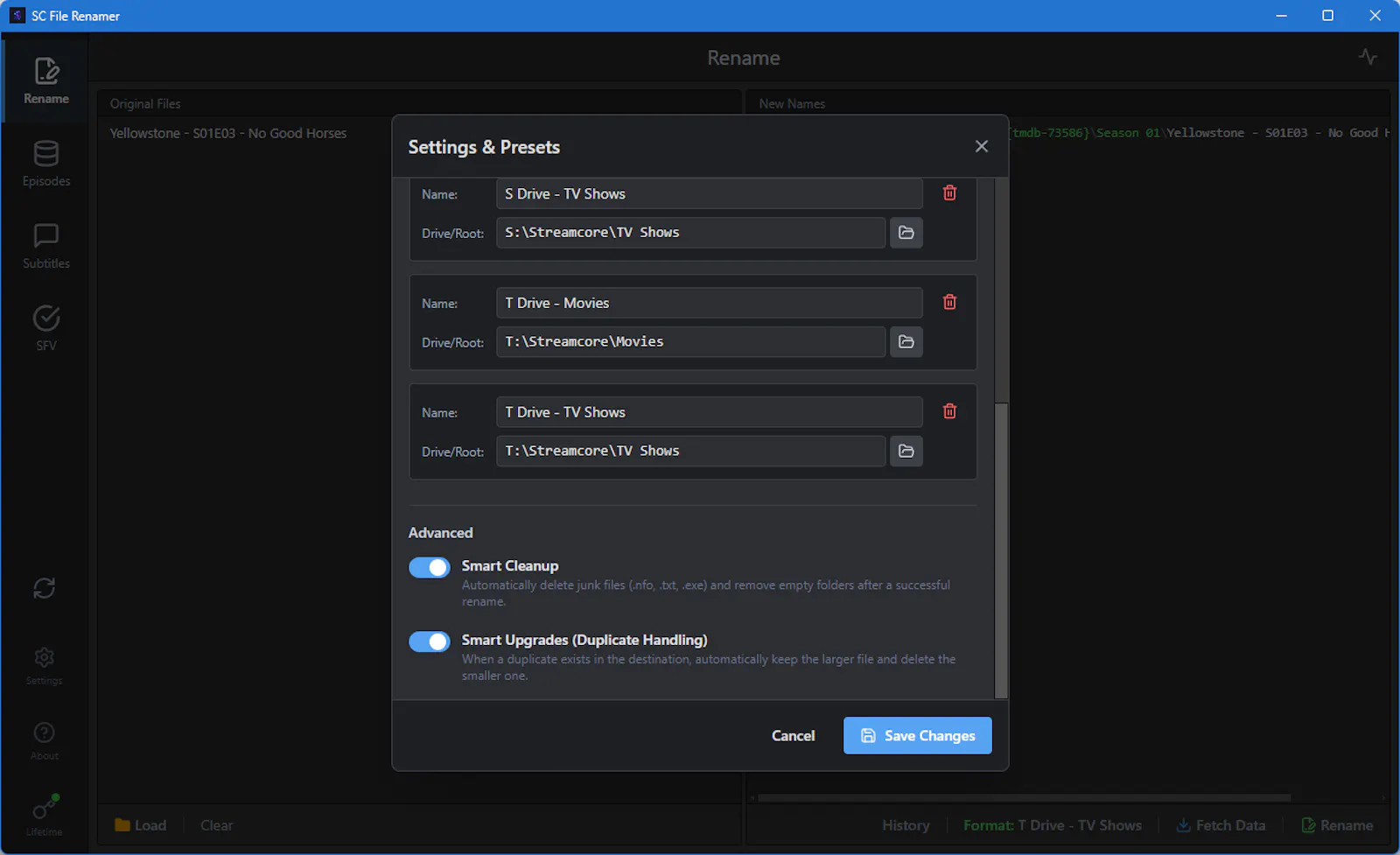Screen dimensions: 1400x855
Task: Open the SFV checker section
Action: (45, 328)
